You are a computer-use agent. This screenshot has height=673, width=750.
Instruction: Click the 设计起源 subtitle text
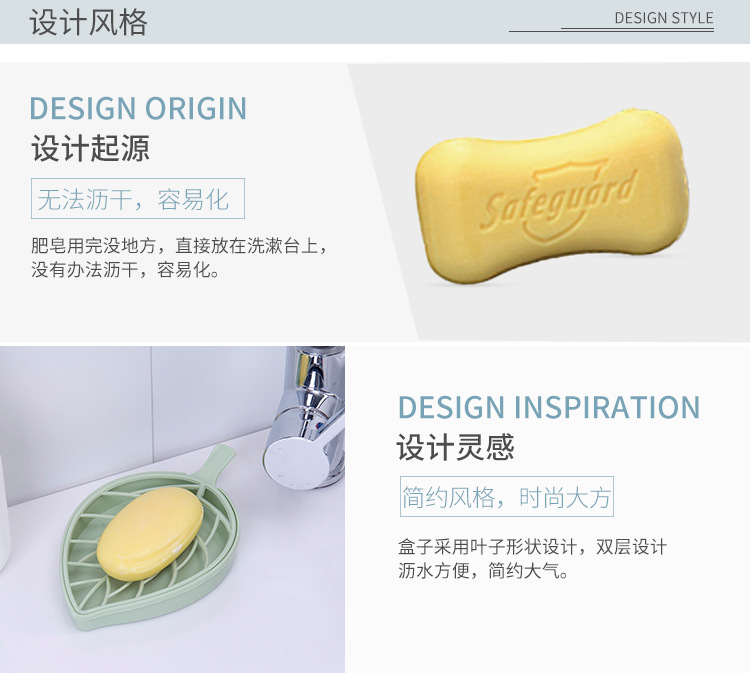coord(90,148)
